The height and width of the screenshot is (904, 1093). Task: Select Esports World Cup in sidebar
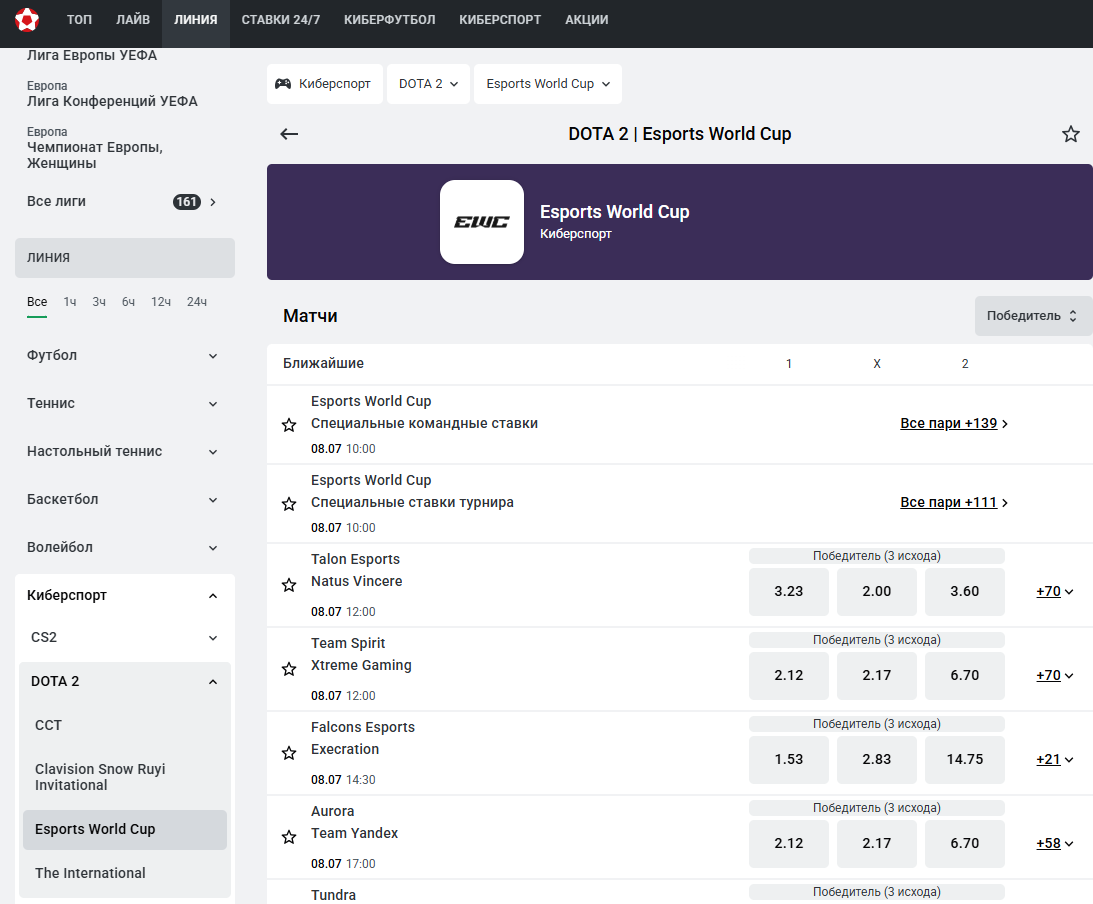125,829
